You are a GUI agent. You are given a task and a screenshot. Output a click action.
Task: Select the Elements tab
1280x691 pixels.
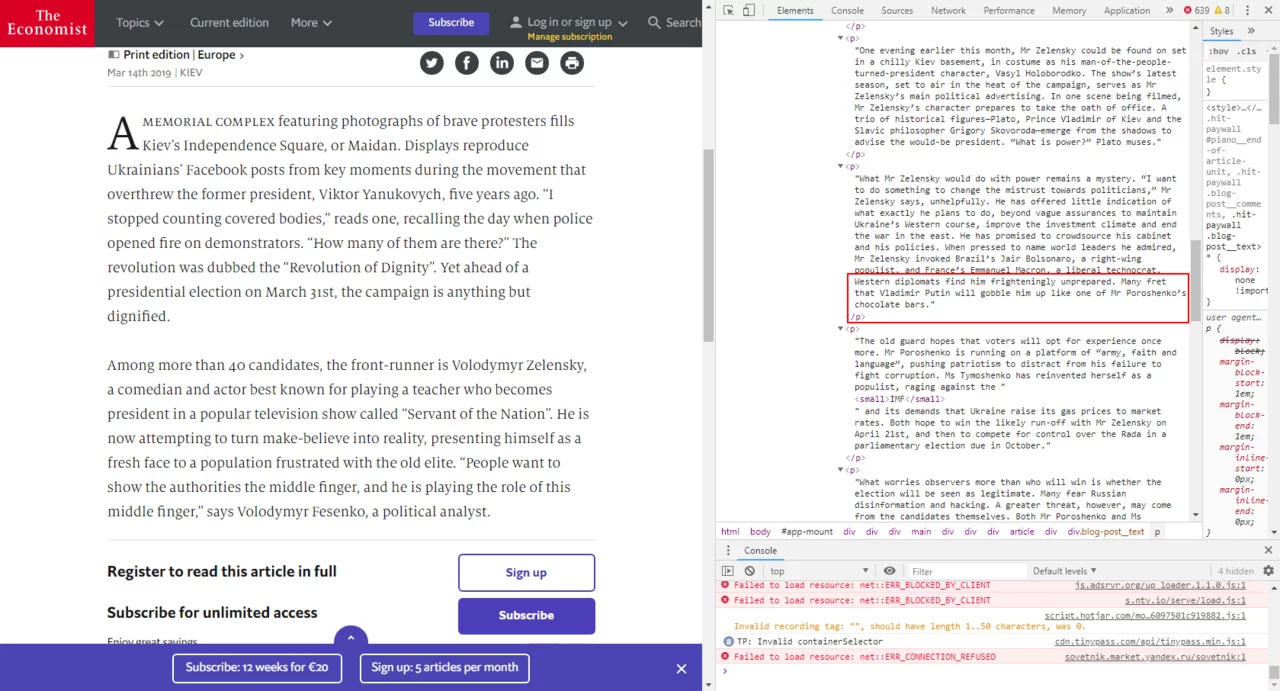pyautogui.click(x=795, y=10)
